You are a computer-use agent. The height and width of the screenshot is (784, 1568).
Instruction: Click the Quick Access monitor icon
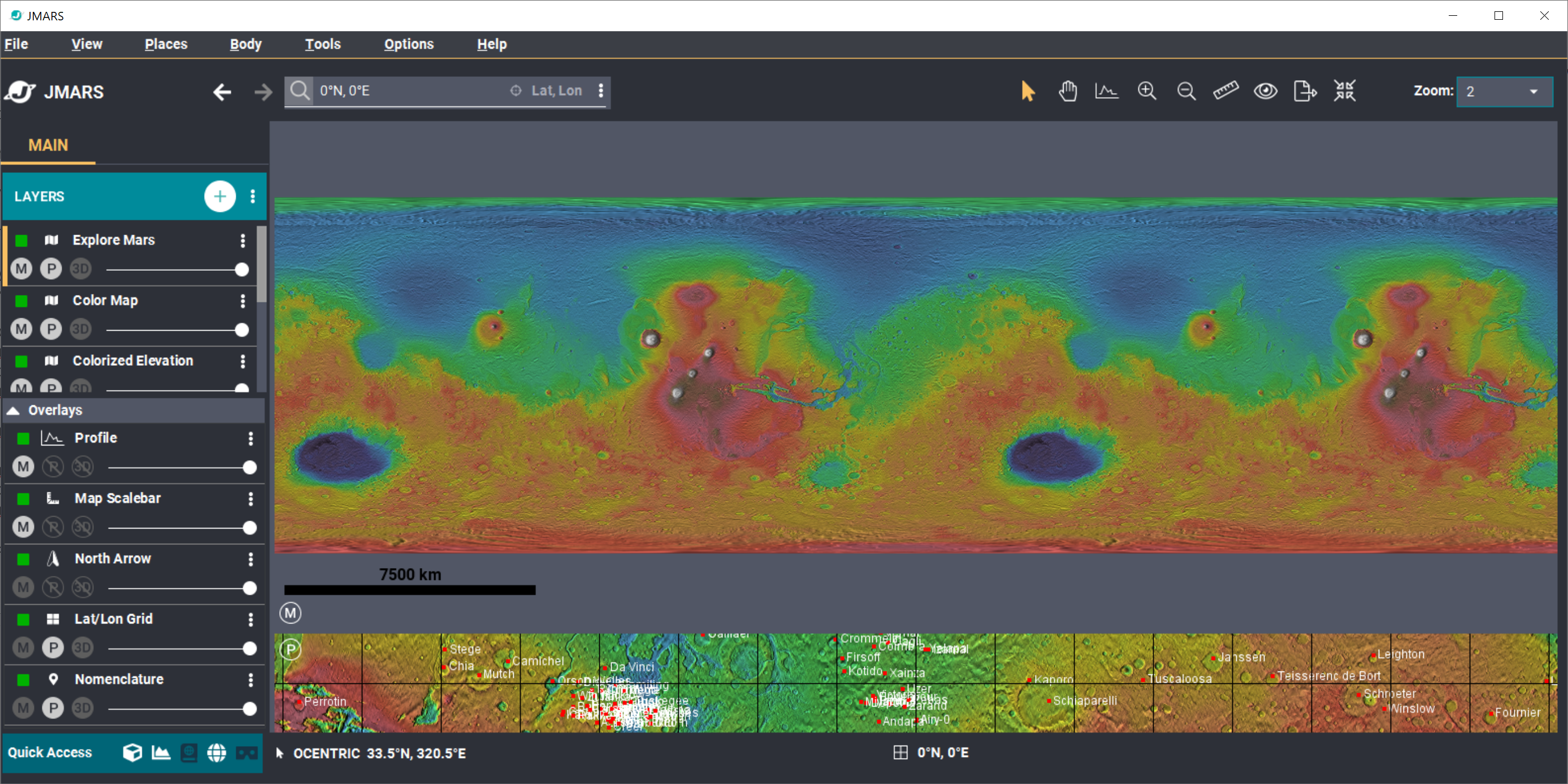pyautogui.click(x=189, y=753)
